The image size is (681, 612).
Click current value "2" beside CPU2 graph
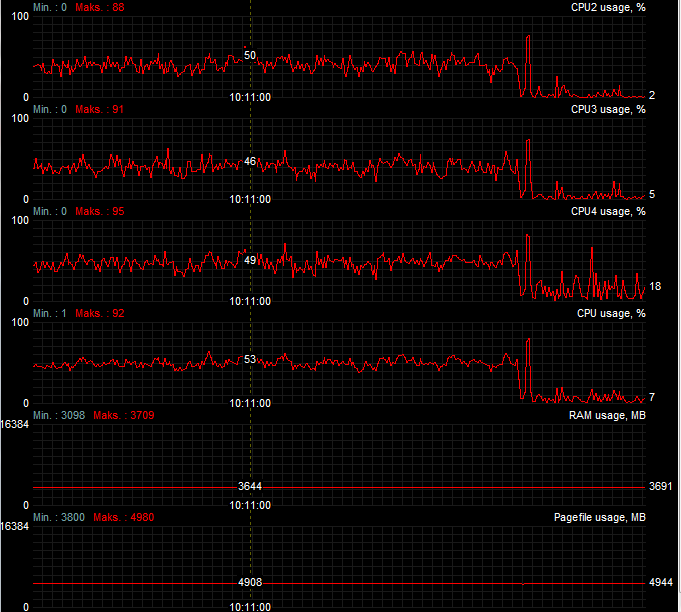(652, 96)
